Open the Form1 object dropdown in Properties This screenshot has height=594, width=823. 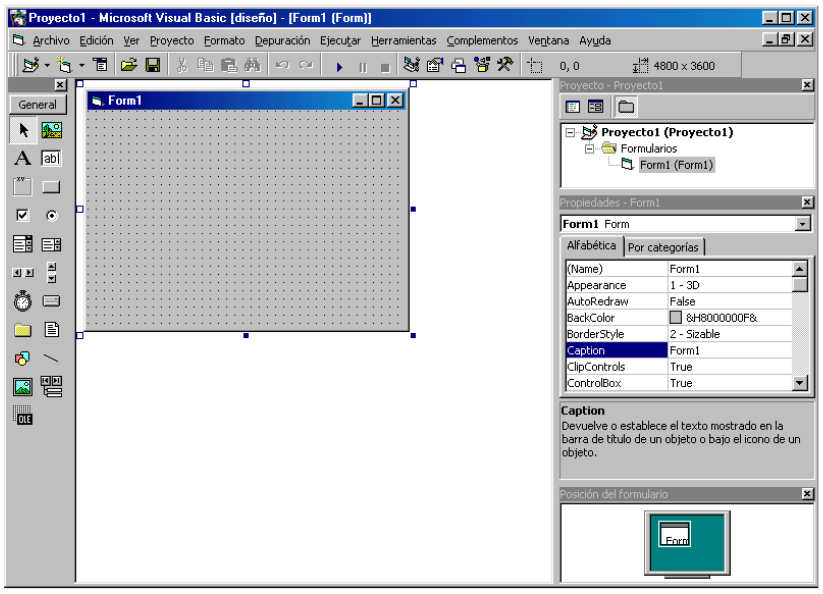803,225
